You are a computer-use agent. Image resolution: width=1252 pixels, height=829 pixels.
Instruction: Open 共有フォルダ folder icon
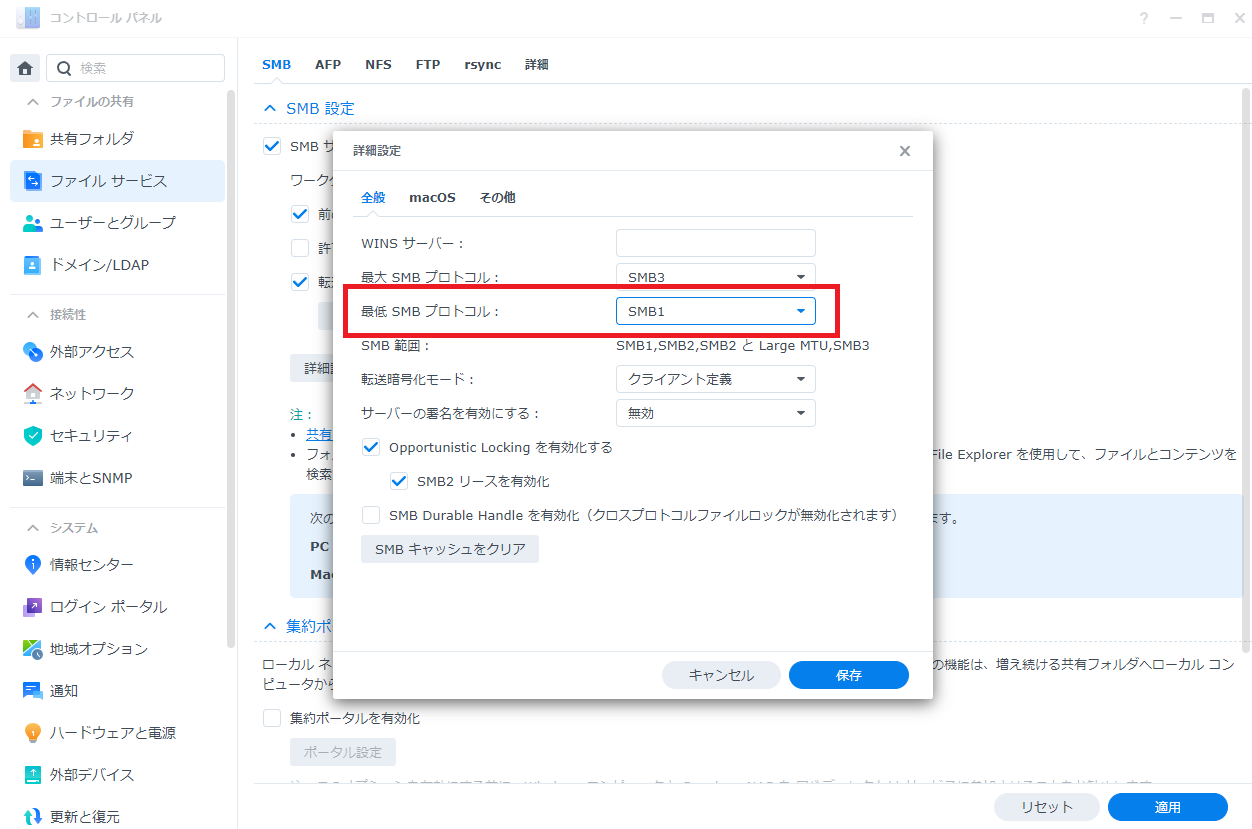(33, 139)
